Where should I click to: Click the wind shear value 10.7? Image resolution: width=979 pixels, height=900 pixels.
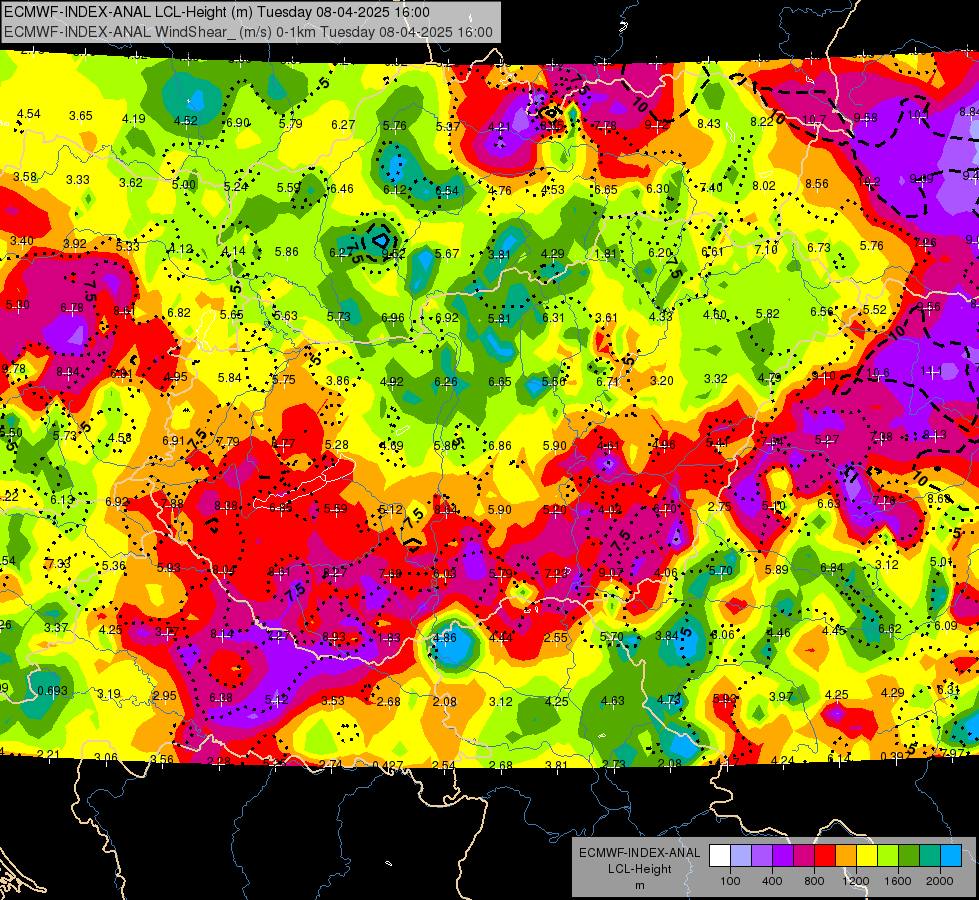coord(814,119)
